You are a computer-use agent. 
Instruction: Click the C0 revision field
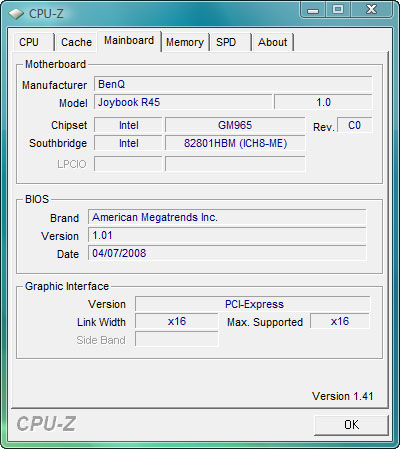point(355,125)
